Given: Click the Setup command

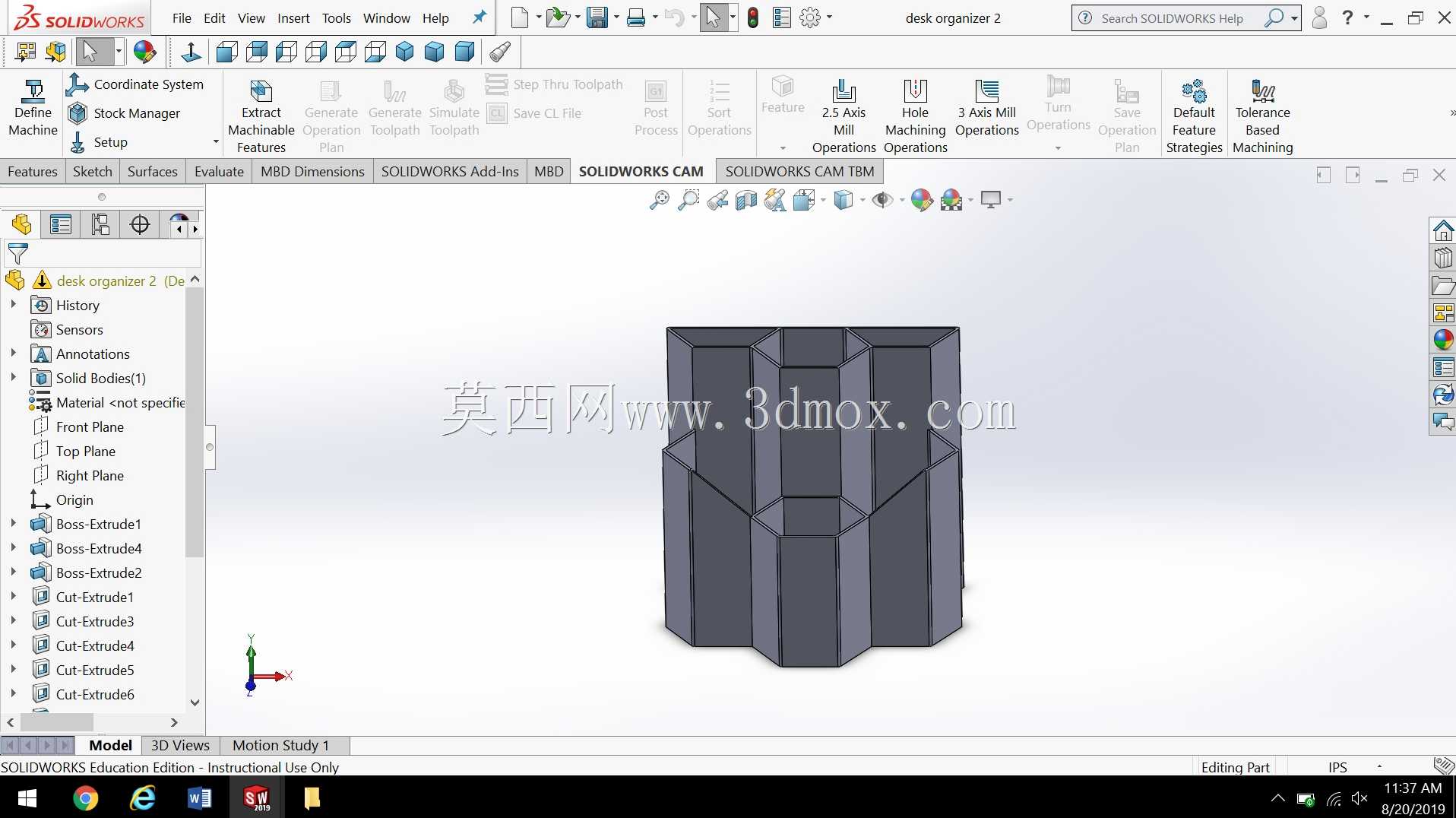Looking at the screenshot, I should [99, 142].
